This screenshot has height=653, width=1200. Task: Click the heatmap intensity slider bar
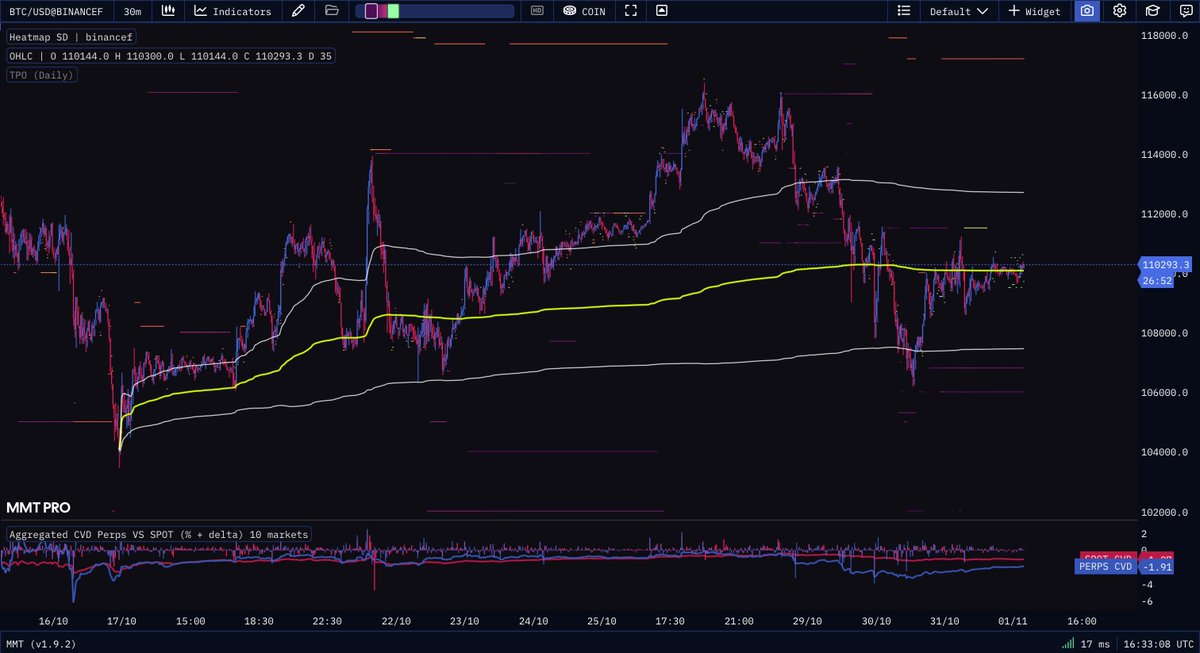coord(435,11)
